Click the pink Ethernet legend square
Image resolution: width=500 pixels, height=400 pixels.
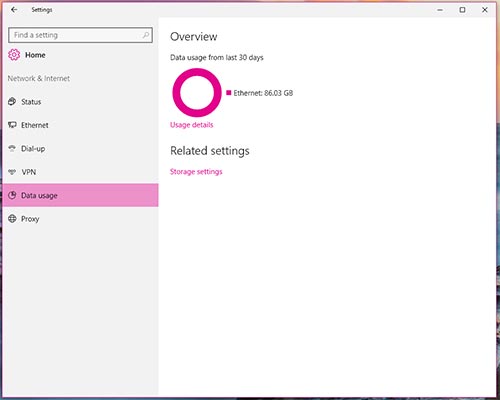(x=229, y=93)
